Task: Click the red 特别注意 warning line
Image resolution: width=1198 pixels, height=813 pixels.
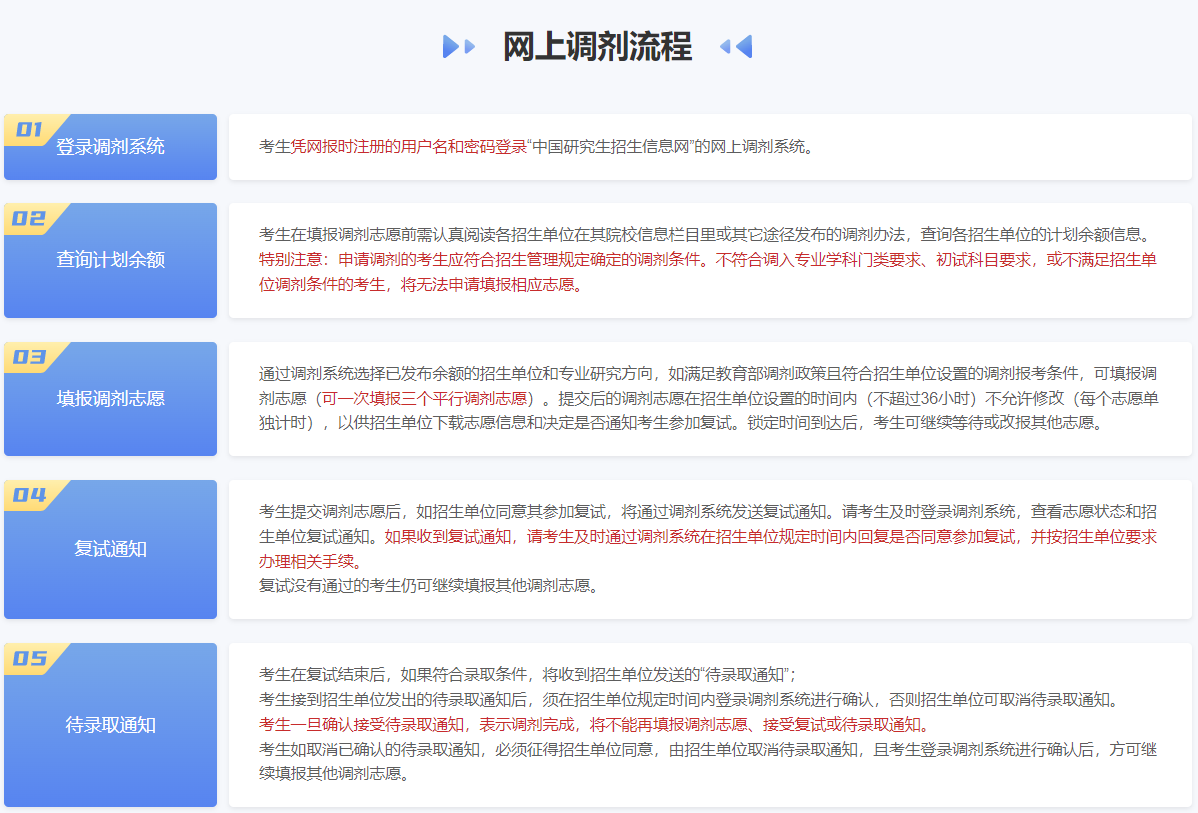Action: (707, 260)
